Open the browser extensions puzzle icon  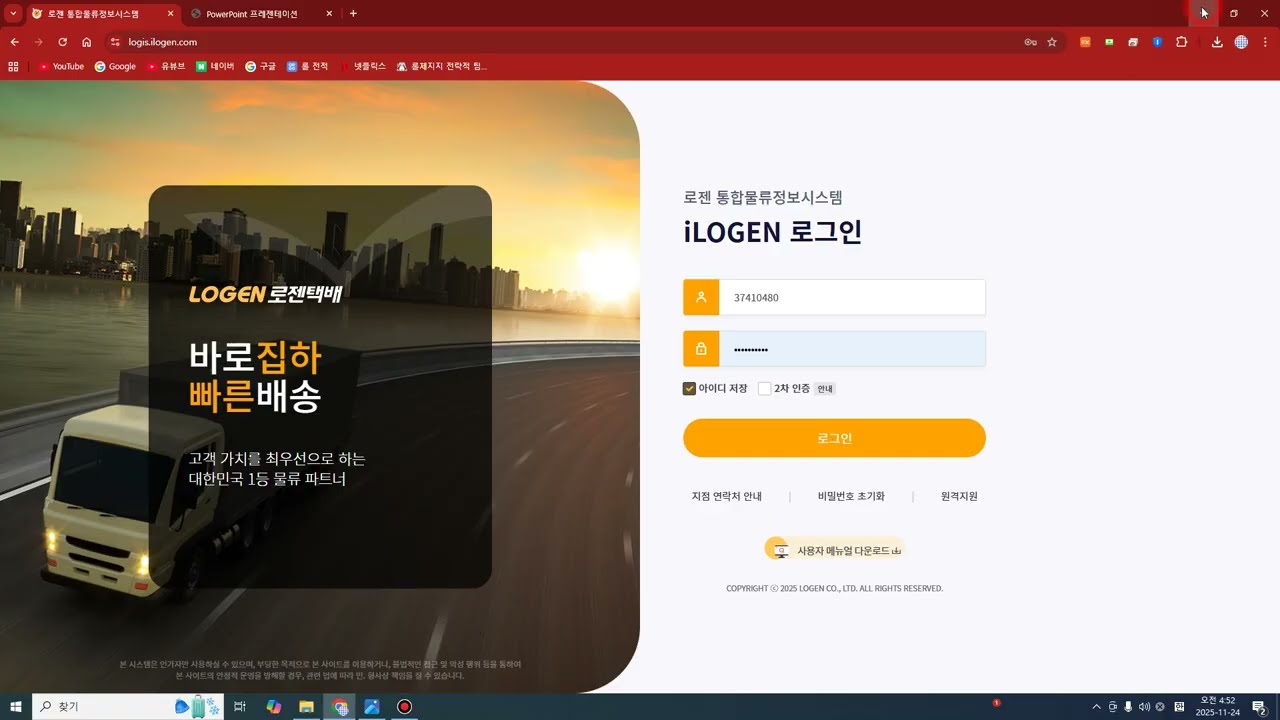tap(1181, 42)
